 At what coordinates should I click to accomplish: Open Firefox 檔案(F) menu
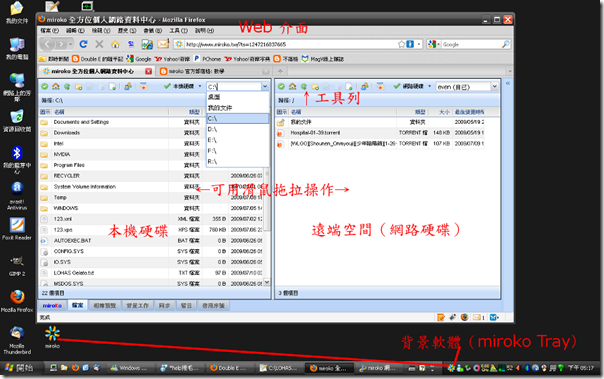tap(50, 30)
